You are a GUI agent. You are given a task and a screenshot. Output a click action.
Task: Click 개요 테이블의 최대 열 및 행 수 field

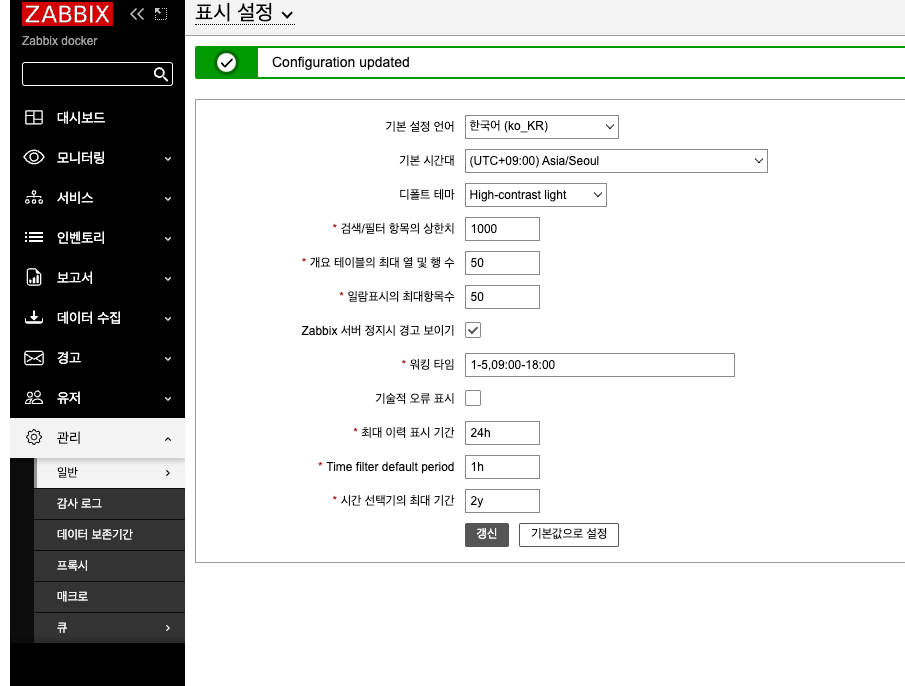[502, 263]
